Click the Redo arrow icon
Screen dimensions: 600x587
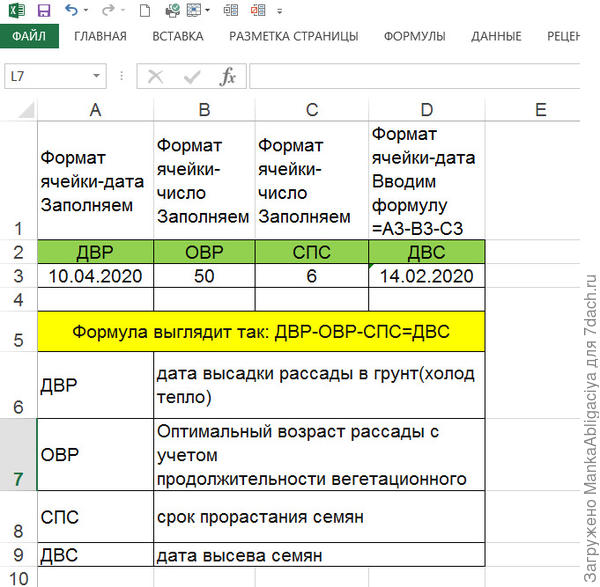coord(107,11)
